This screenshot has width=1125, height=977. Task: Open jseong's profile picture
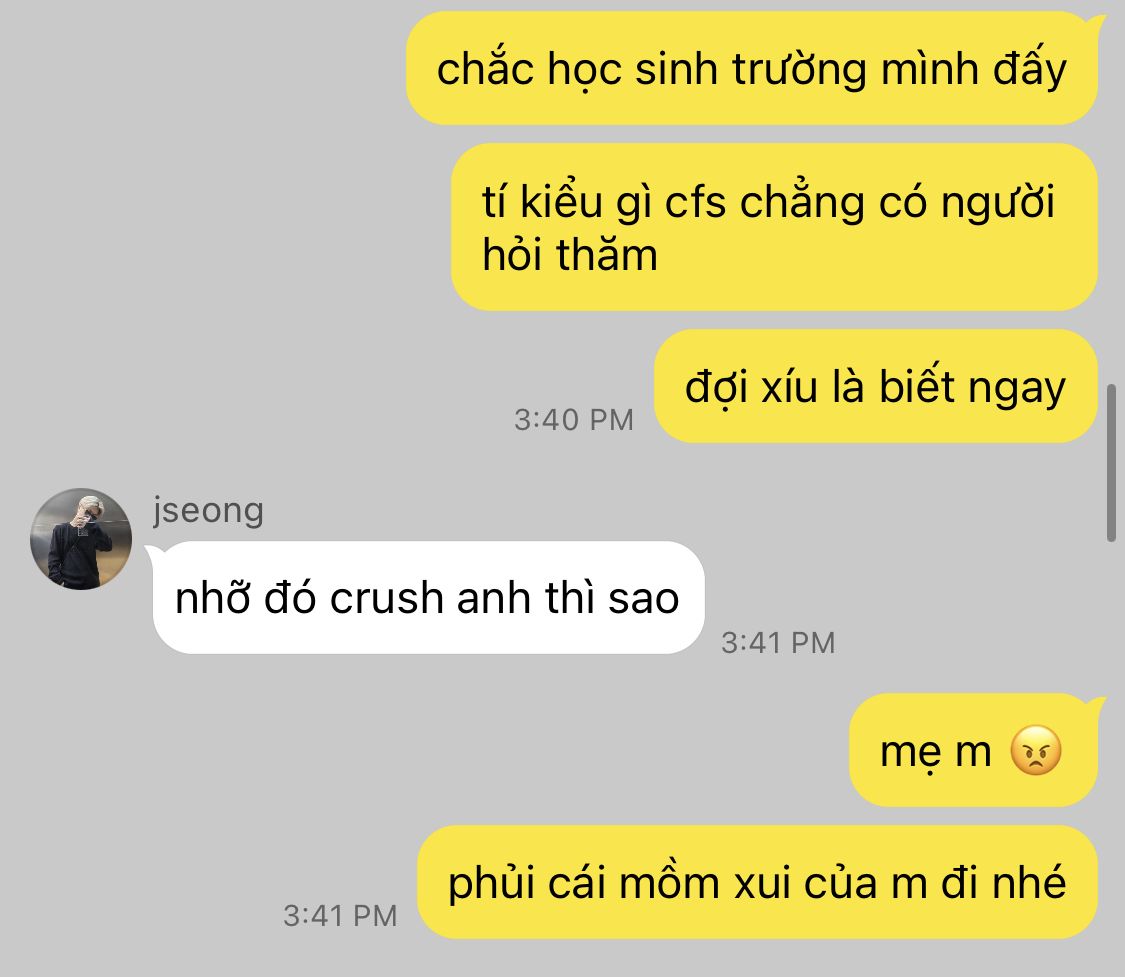(x=81, y=539)
